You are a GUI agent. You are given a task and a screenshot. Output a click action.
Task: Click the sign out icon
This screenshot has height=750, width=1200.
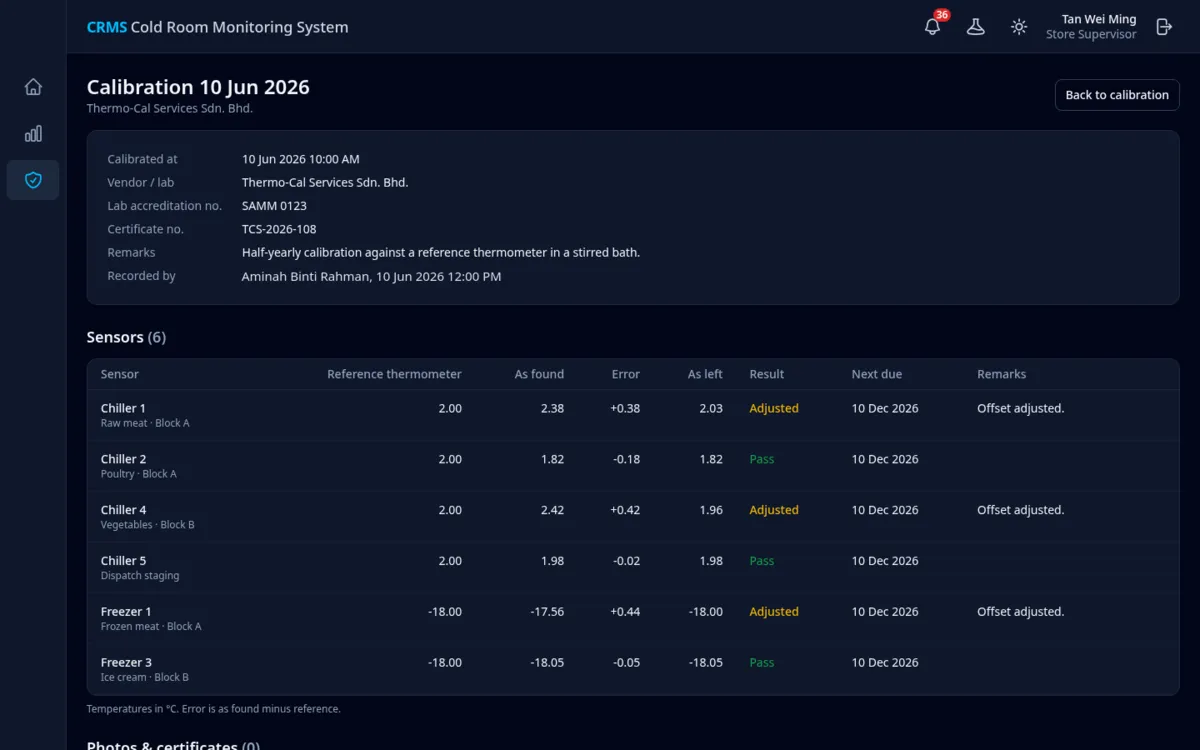pos(1164,27)
